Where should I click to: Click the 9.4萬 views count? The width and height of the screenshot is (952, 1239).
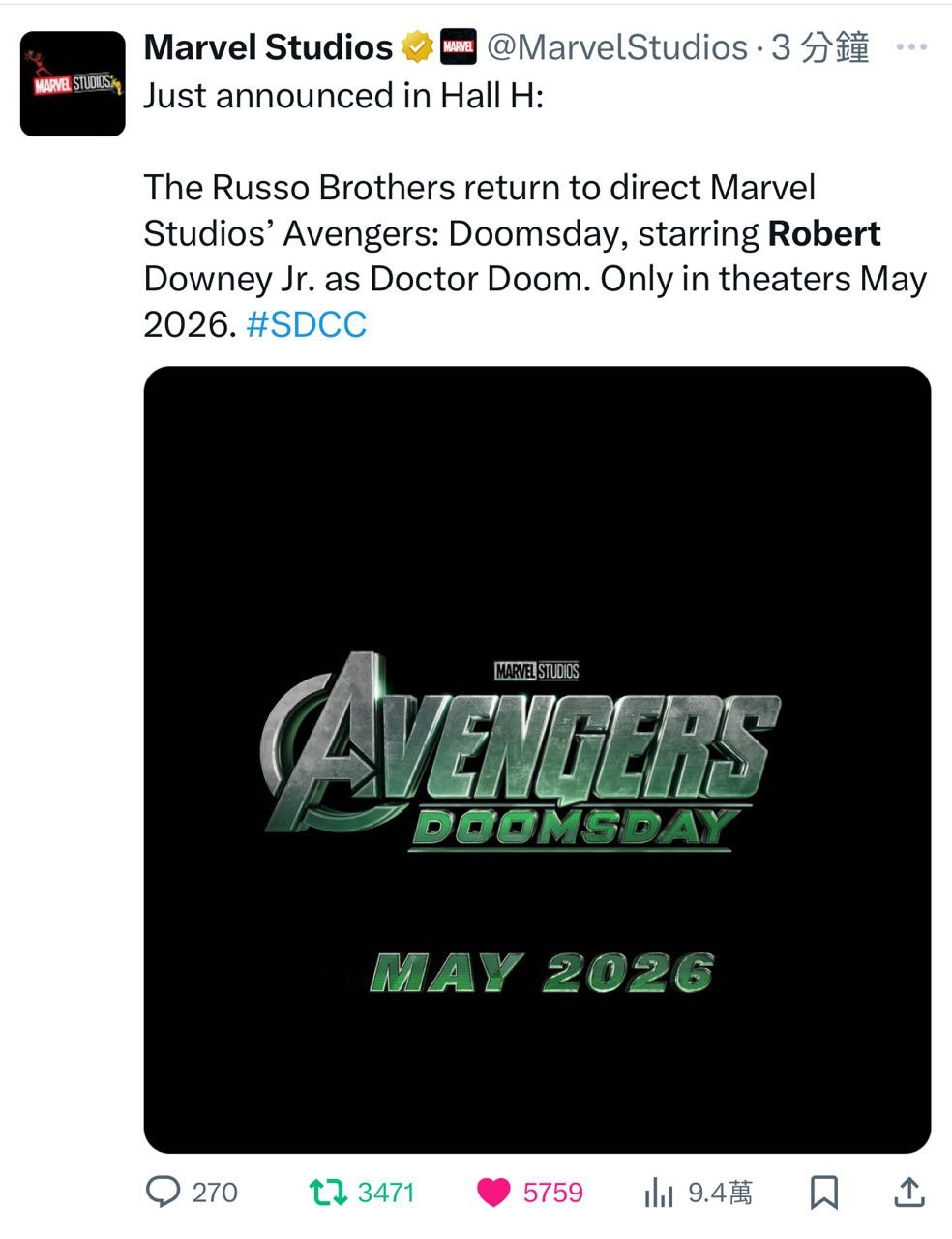(x=720, y=1192)
